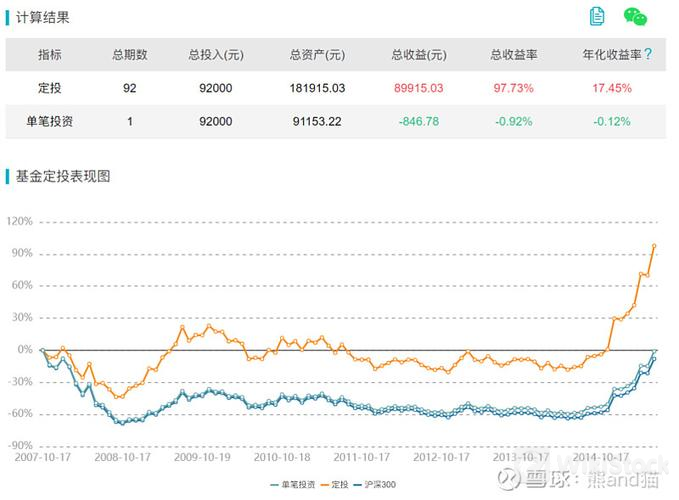Image resolution: width=679 pixels, height=500 pixels.
Task: Click the 单笔投资 total return value -846.78
Action: 418,121
